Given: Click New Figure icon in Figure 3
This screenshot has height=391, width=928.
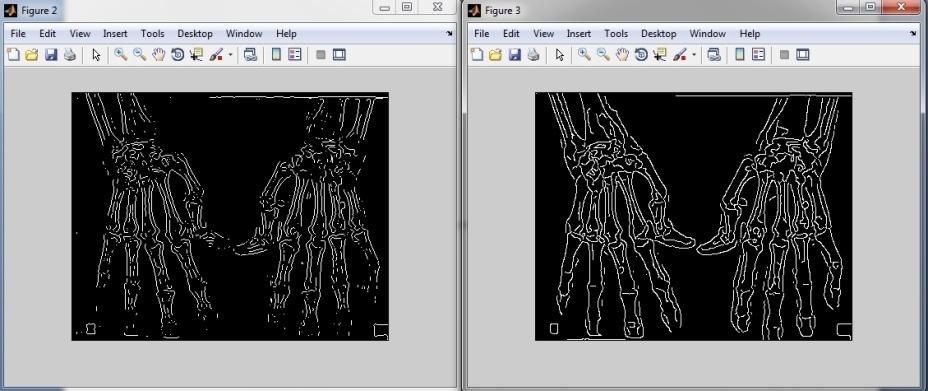Looking at the screenshot, I should tap(477, 55).
